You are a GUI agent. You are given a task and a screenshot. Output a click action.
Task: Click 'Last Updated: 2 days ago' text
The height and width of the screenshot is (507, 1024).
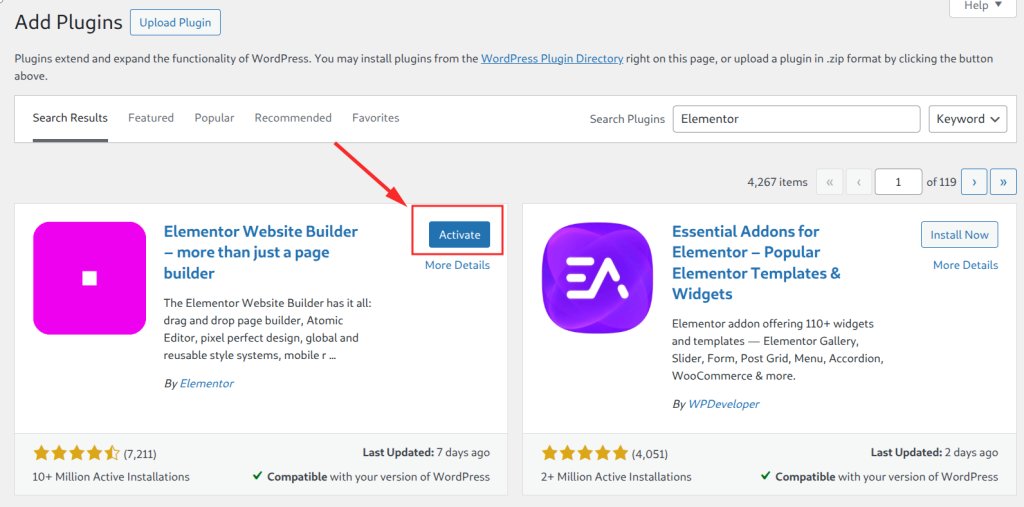[935, 452]
